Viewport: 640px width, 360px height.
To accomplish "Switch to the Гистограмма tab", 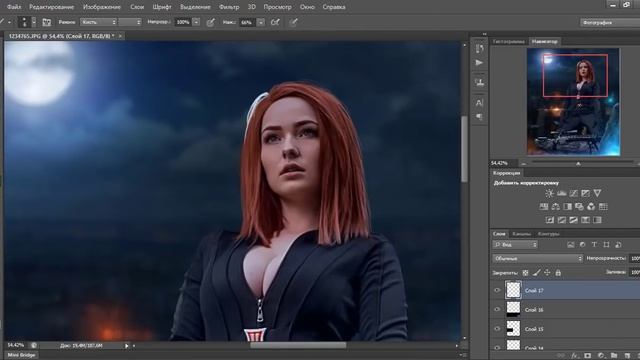I will tap(509, 42).
